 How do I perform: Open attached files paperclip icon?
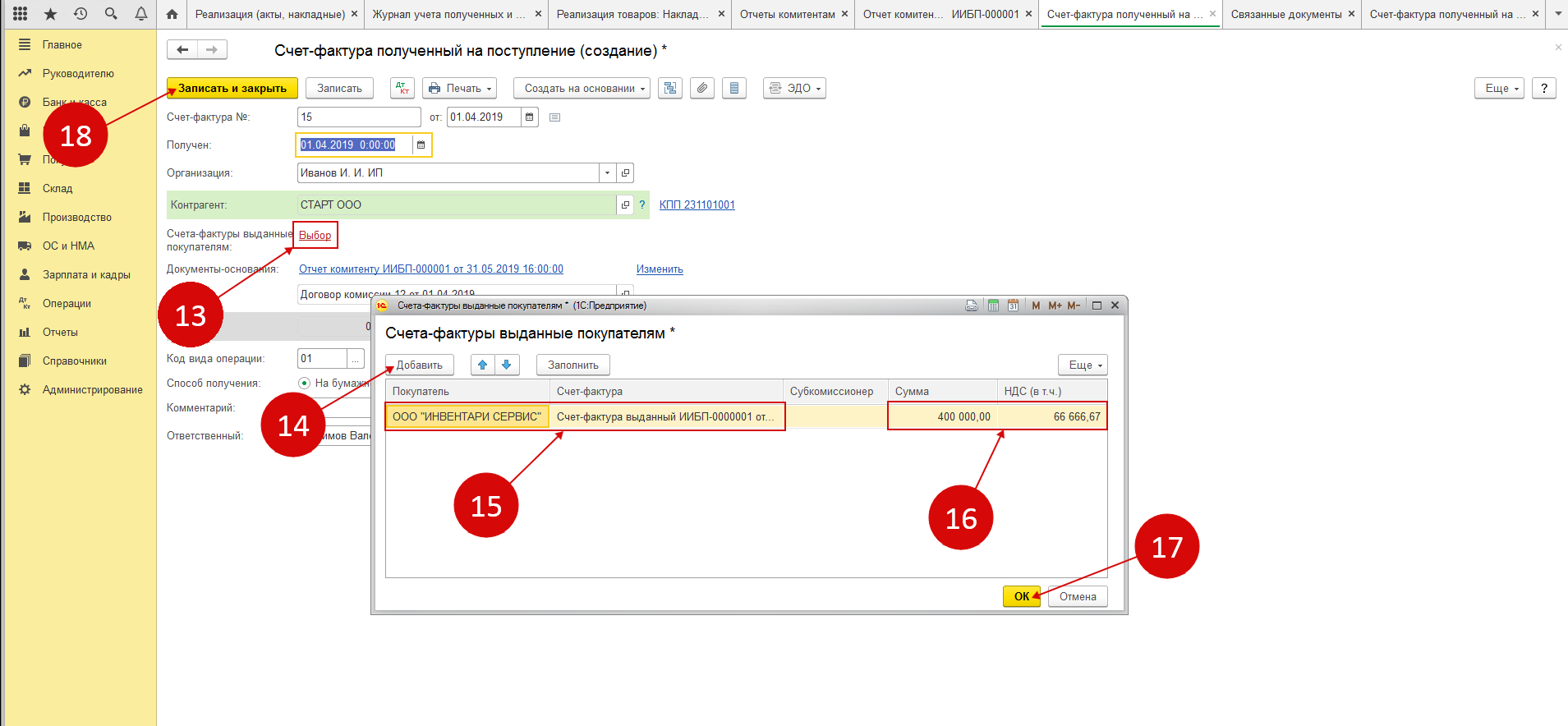(702, 88)
